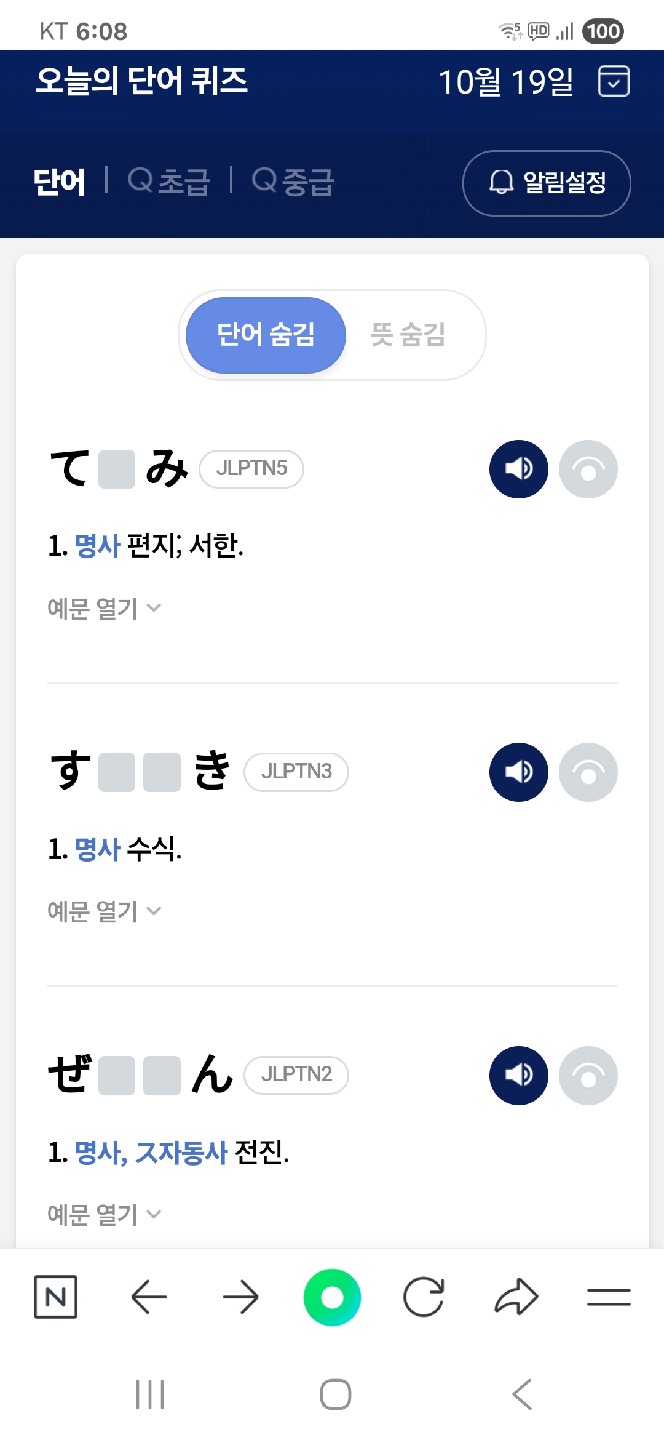Play audio for the すき word

518,772
